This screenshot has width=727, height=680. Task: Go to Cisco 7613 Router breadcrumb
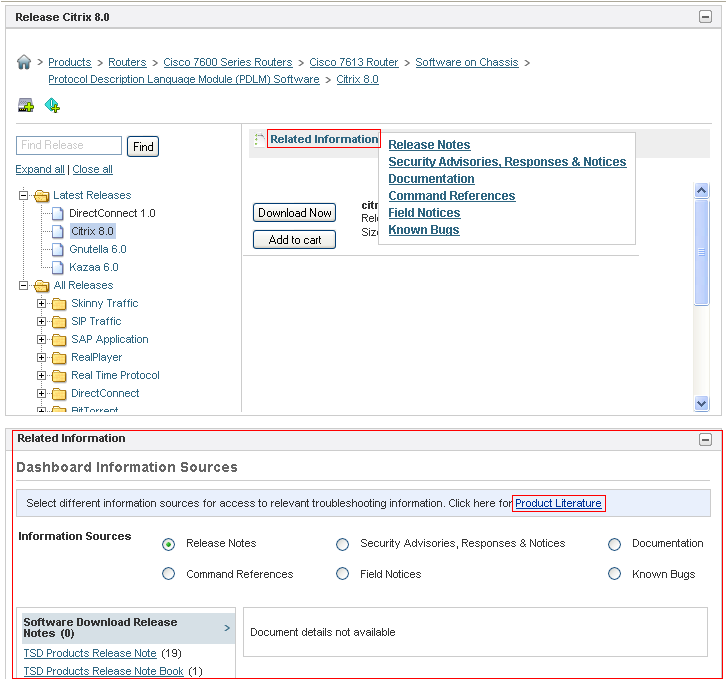(354, 63)
